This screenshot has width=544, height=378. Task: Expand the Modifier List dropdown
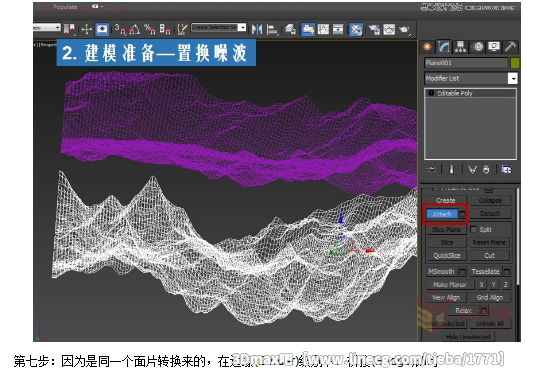coord(513,78)
